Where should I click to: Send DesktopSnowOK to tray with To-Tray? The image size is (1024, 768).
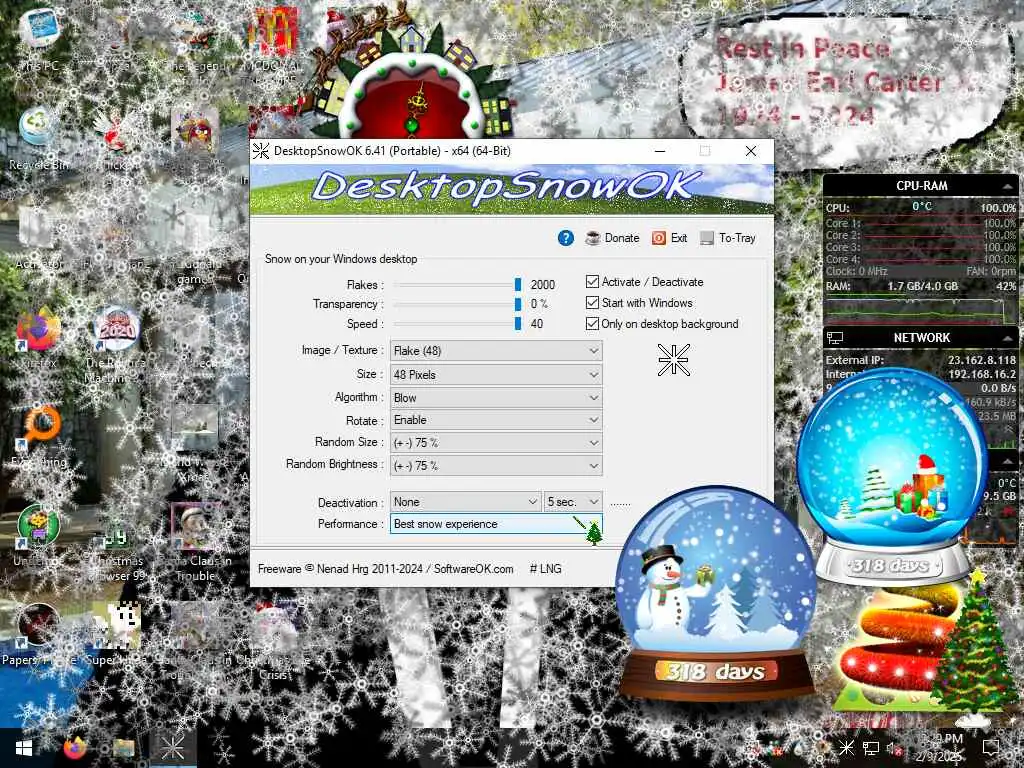coord(728,238)
